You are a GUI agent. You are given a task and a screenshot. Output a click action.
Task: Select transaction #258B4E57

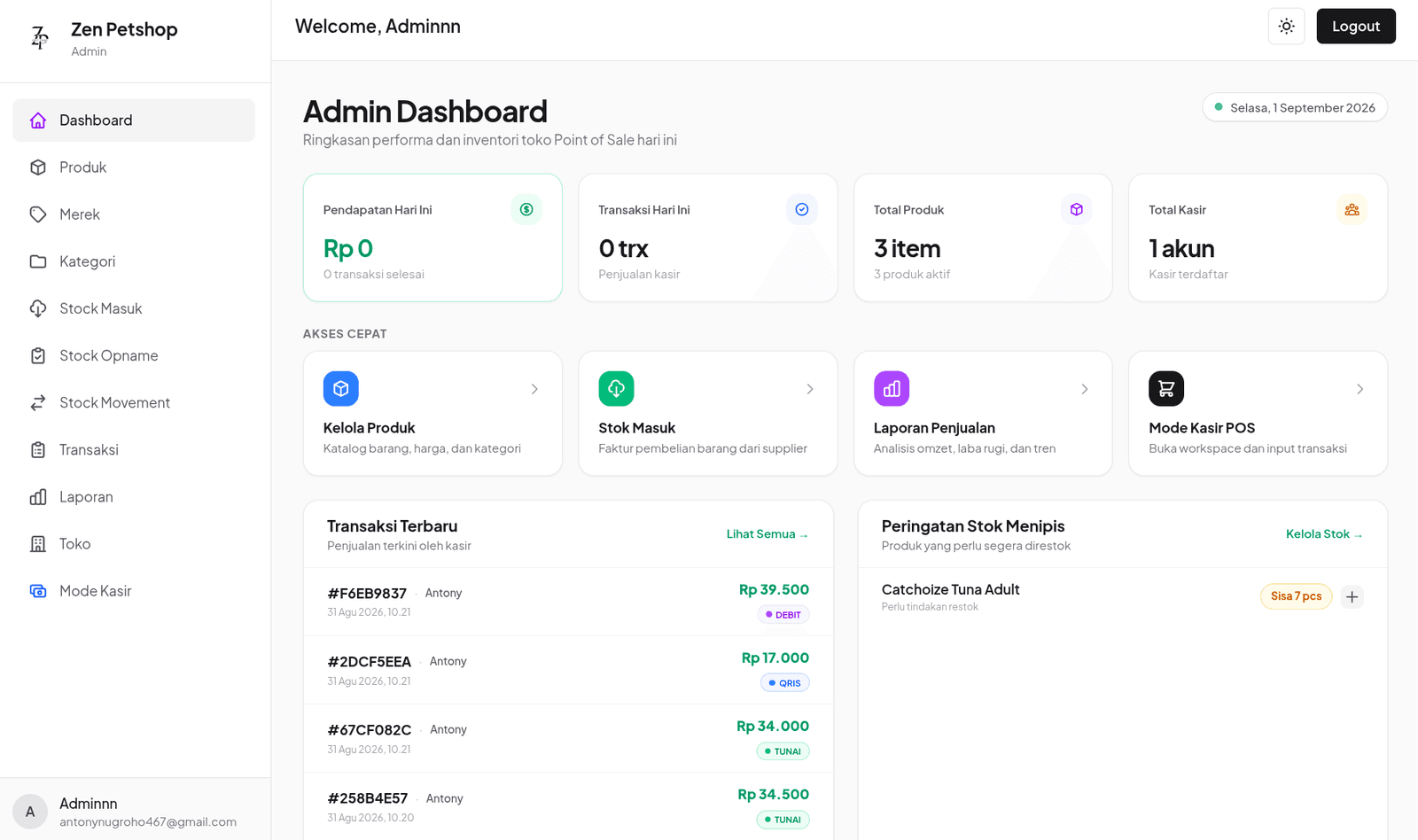coord(368,798)
